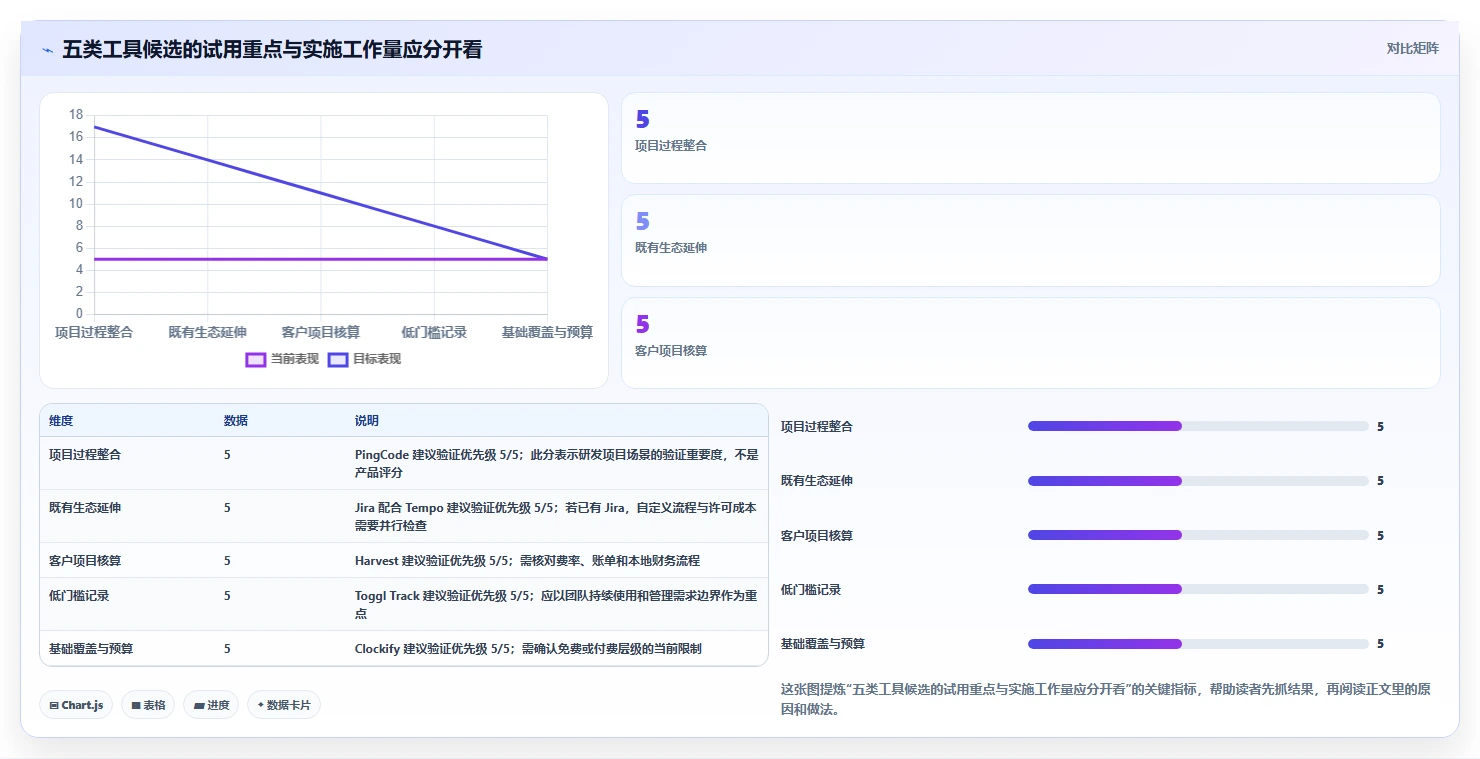Image resolution: width=1480 pixels, height=759 pixels.
Task: Click 低门槛记录 in the table's first column
Action: 79,596
